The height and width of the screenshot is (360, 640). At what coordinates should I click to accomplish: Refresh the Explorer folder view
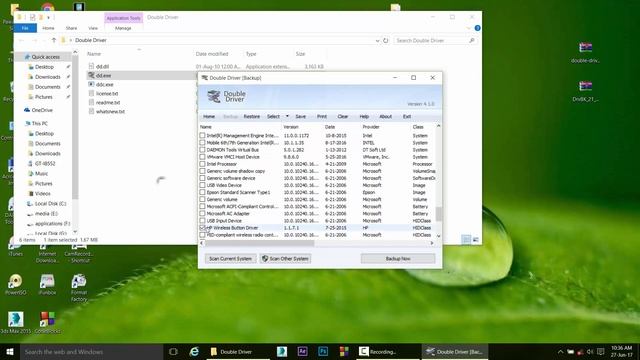click(385, 40)
